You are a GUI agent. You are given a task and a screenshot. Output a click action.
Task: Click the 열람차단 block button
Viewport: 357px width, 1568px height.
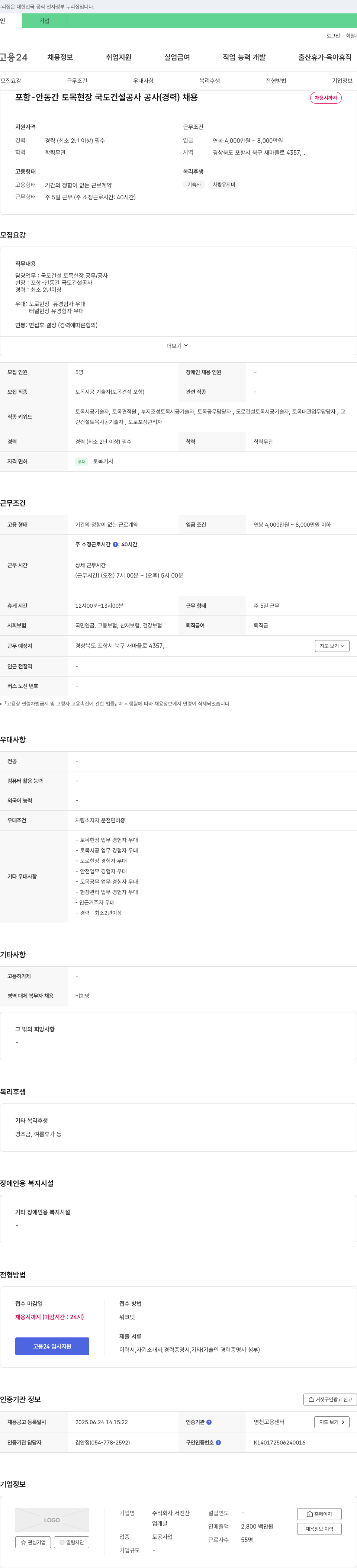[72, 1542]
